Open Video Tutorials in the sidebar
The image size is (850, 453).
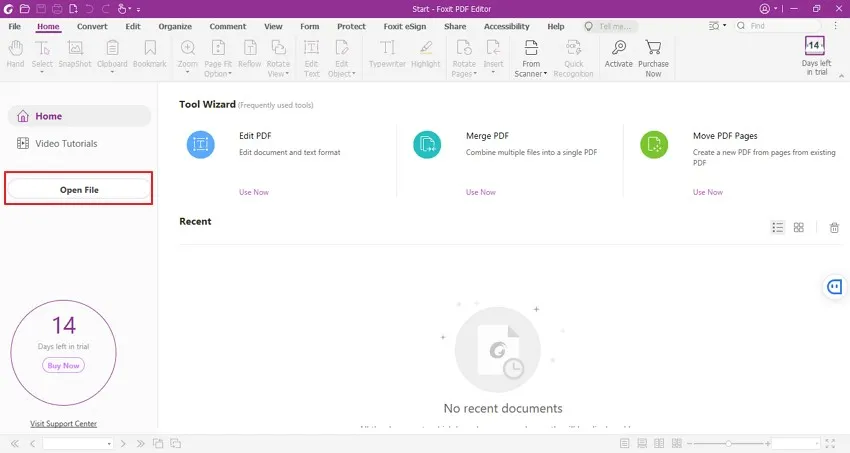tap(57, 144)
